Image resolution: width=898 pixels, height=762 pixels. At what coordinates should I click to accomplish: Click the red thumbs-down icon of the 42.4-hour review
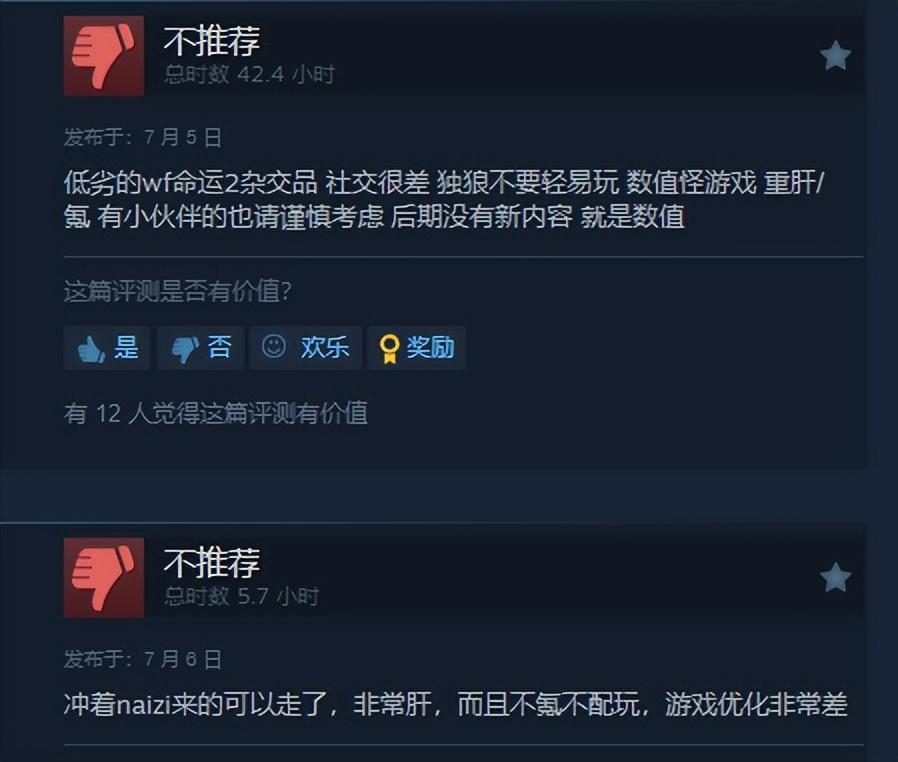[104, 56]
